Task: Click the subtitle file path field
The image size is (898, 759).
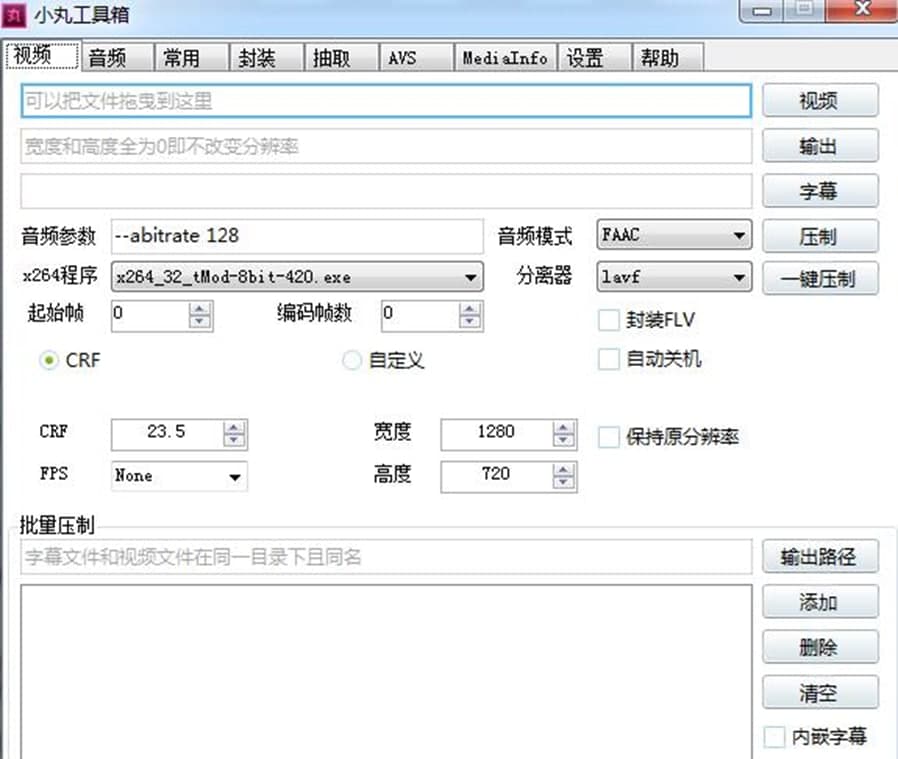Action: tap(386, 191)
